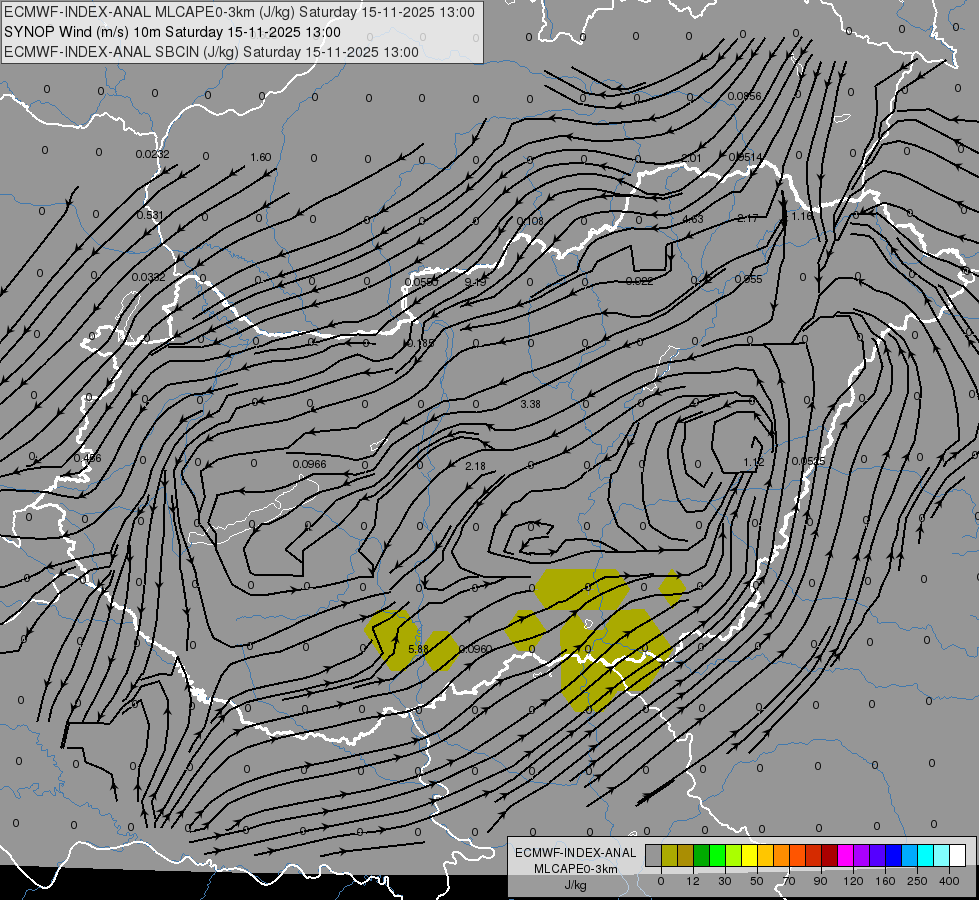The image size is (979, 900).
Task: Click the gray swatch in the MLCAPE legend
Action: tap(654, 855)
